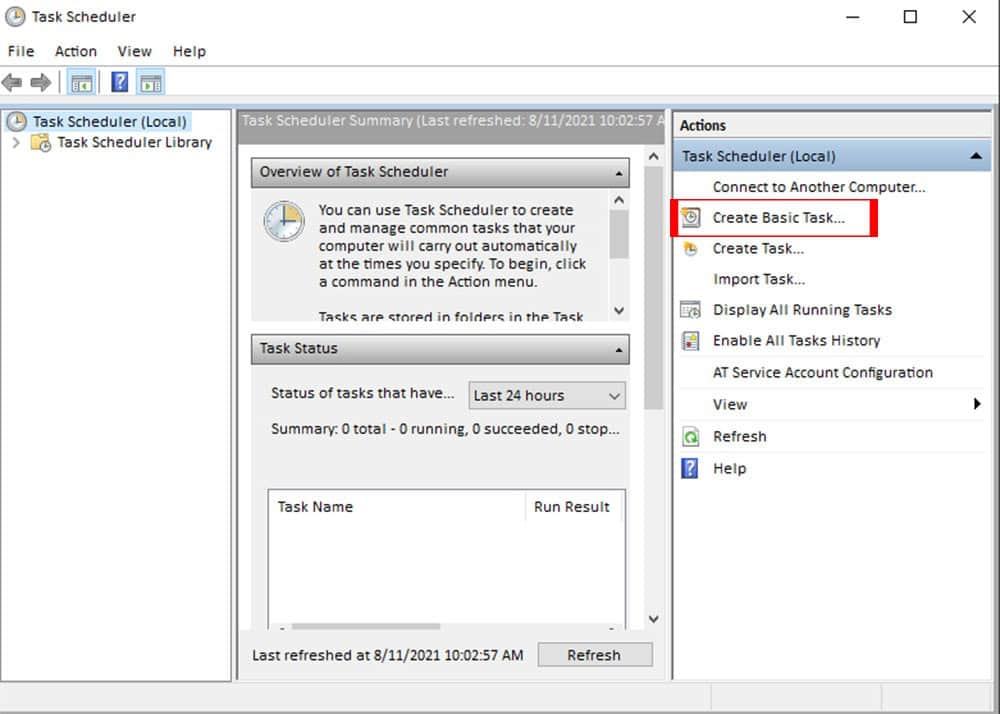Screen dimensions: 1000x714
Task: Click the Task Name column header
Action: [397, 506]
